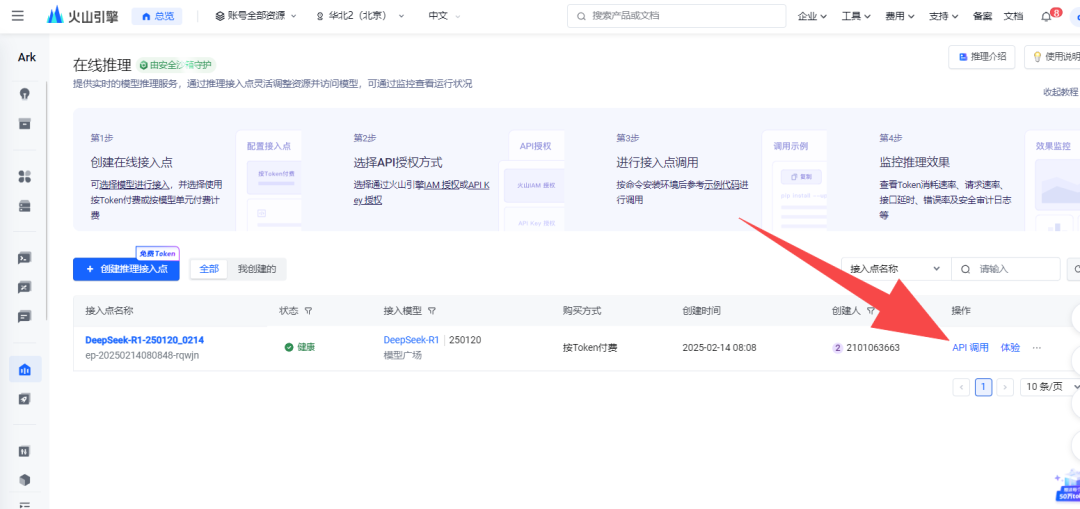This screenshot has height=509, width=1080.
Task: Click the 体验 link
Action: pos(1010,348)
